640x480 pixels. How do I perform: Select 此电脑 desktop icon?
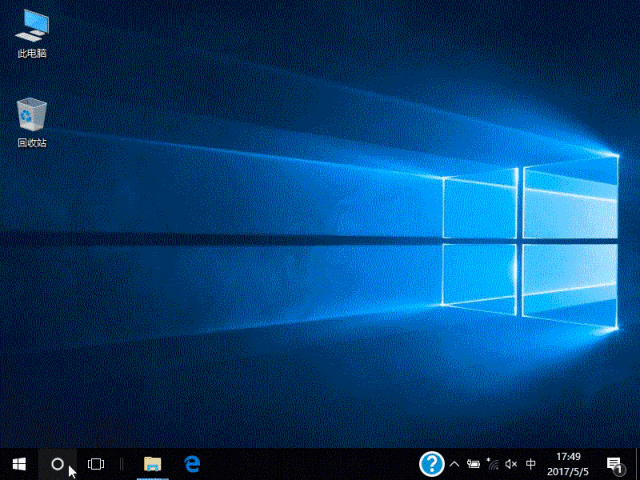pyautogui.click(x=32, y=33)
